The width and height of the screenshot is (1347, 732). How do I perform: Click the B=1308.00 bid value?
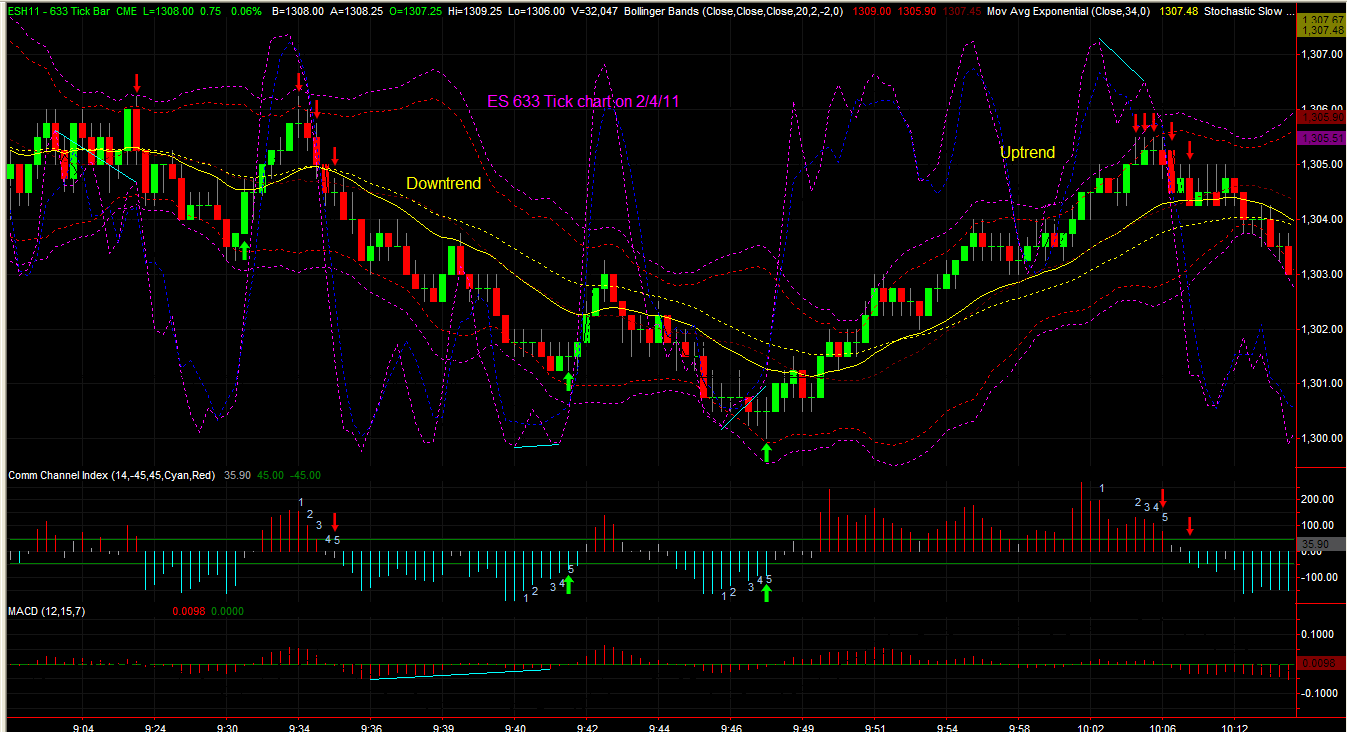298,11
